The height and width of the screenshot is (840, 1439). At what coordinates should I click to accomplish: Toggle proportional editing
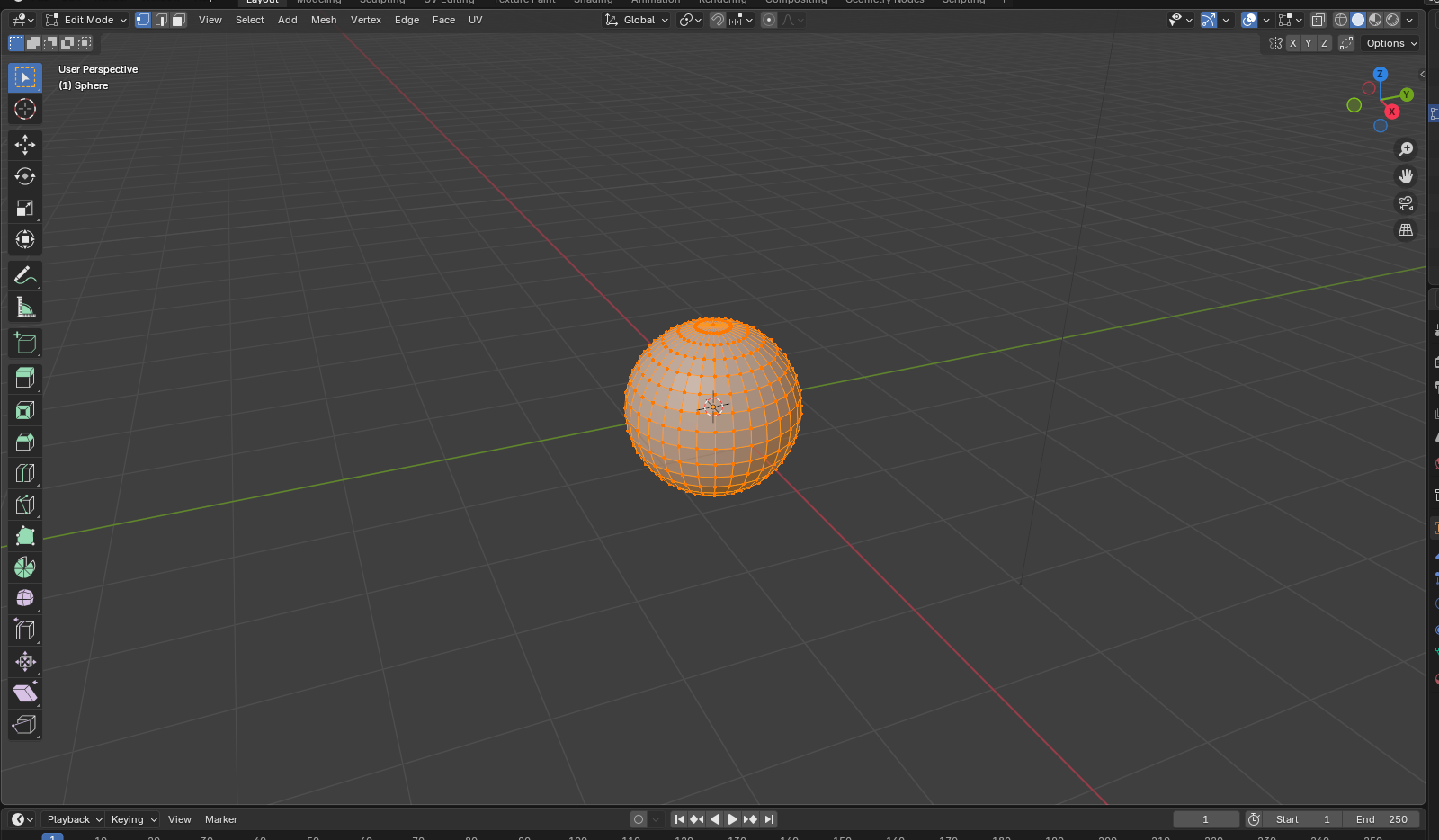pyautogui.click(x=769, y=20)
